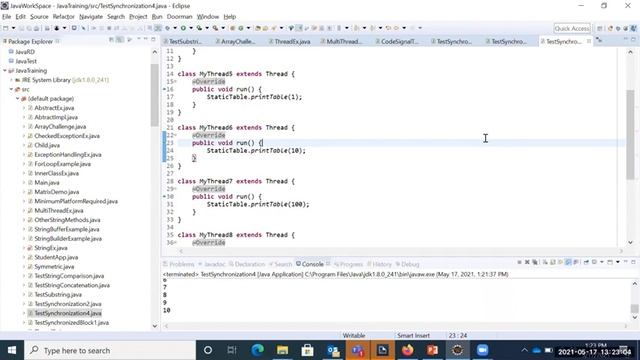
Task: Open File Explorer from the taskbar
Action: [x=282, y=350]
